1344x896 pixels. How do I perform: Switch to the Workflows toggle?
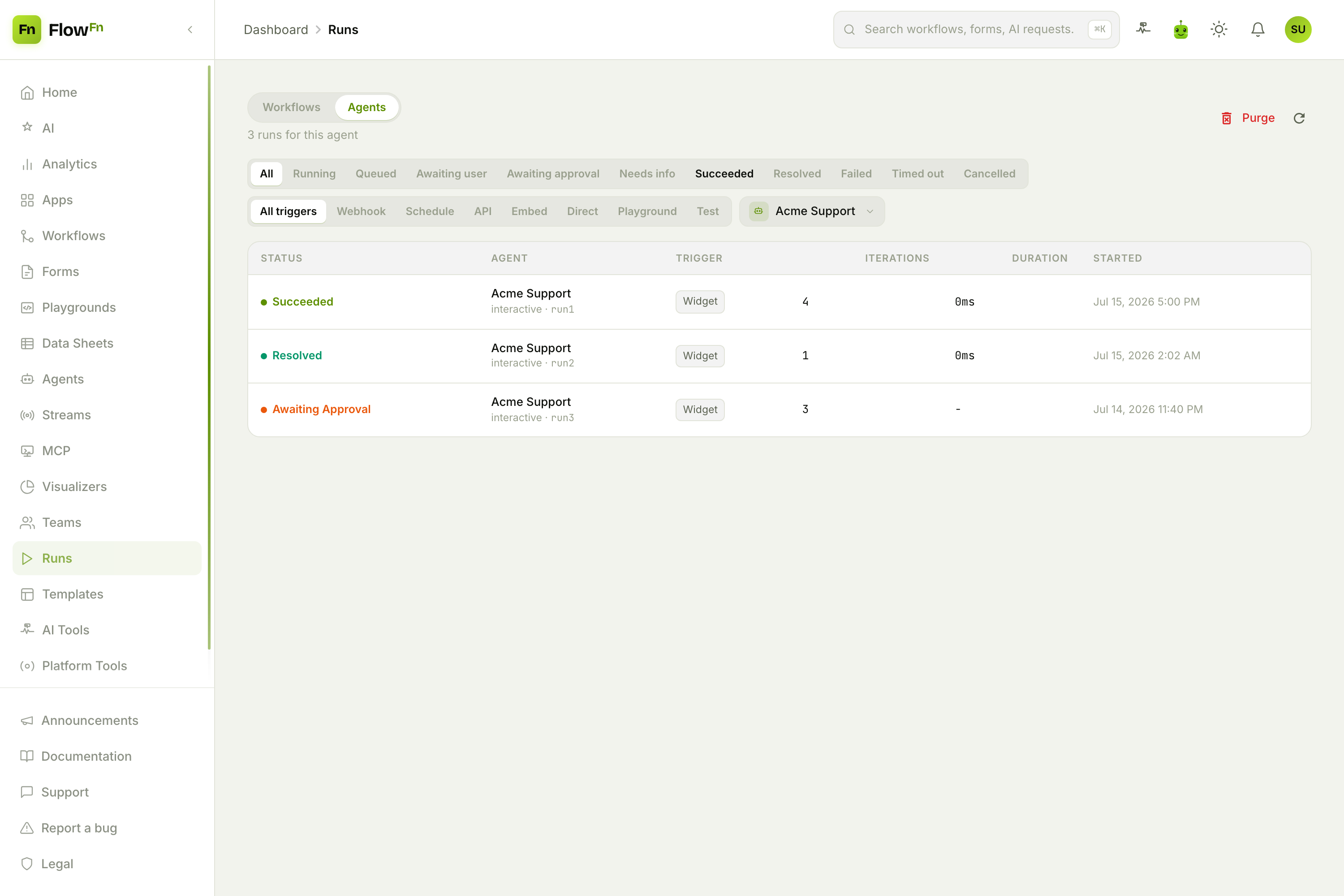[292, 108]
